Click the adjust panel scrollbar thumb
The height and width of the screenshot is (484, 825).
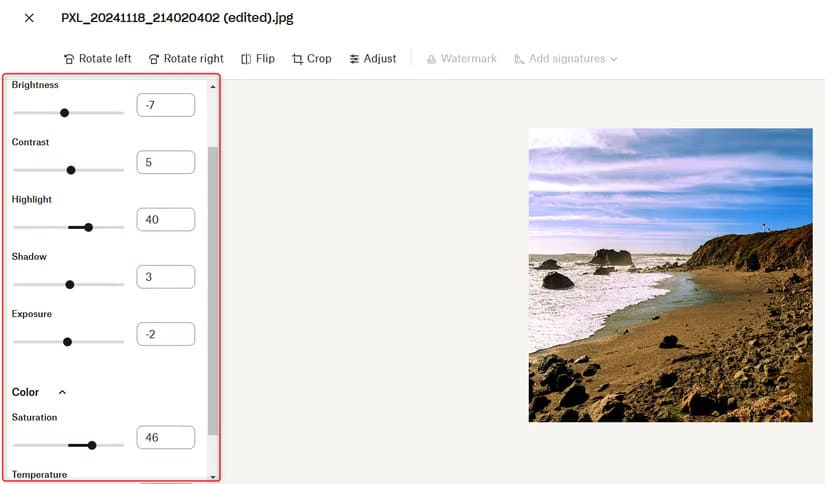pyautogui.click(x=213, y=291)
